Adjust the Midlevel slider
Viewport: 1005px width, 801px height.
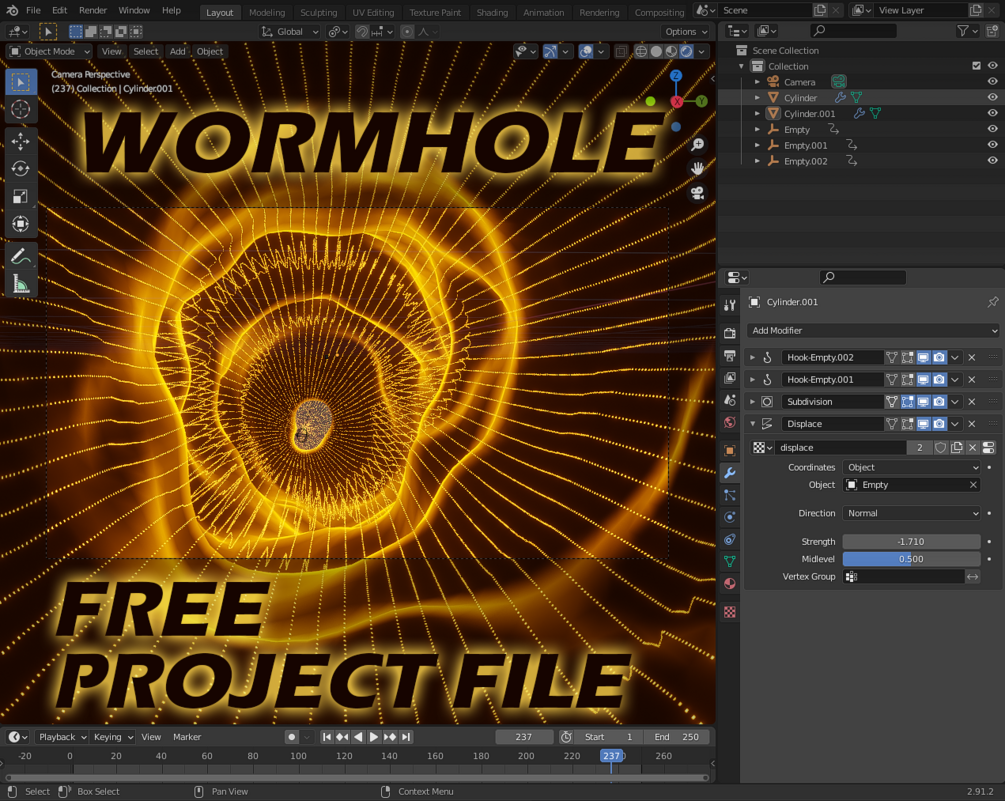[911, 559]
